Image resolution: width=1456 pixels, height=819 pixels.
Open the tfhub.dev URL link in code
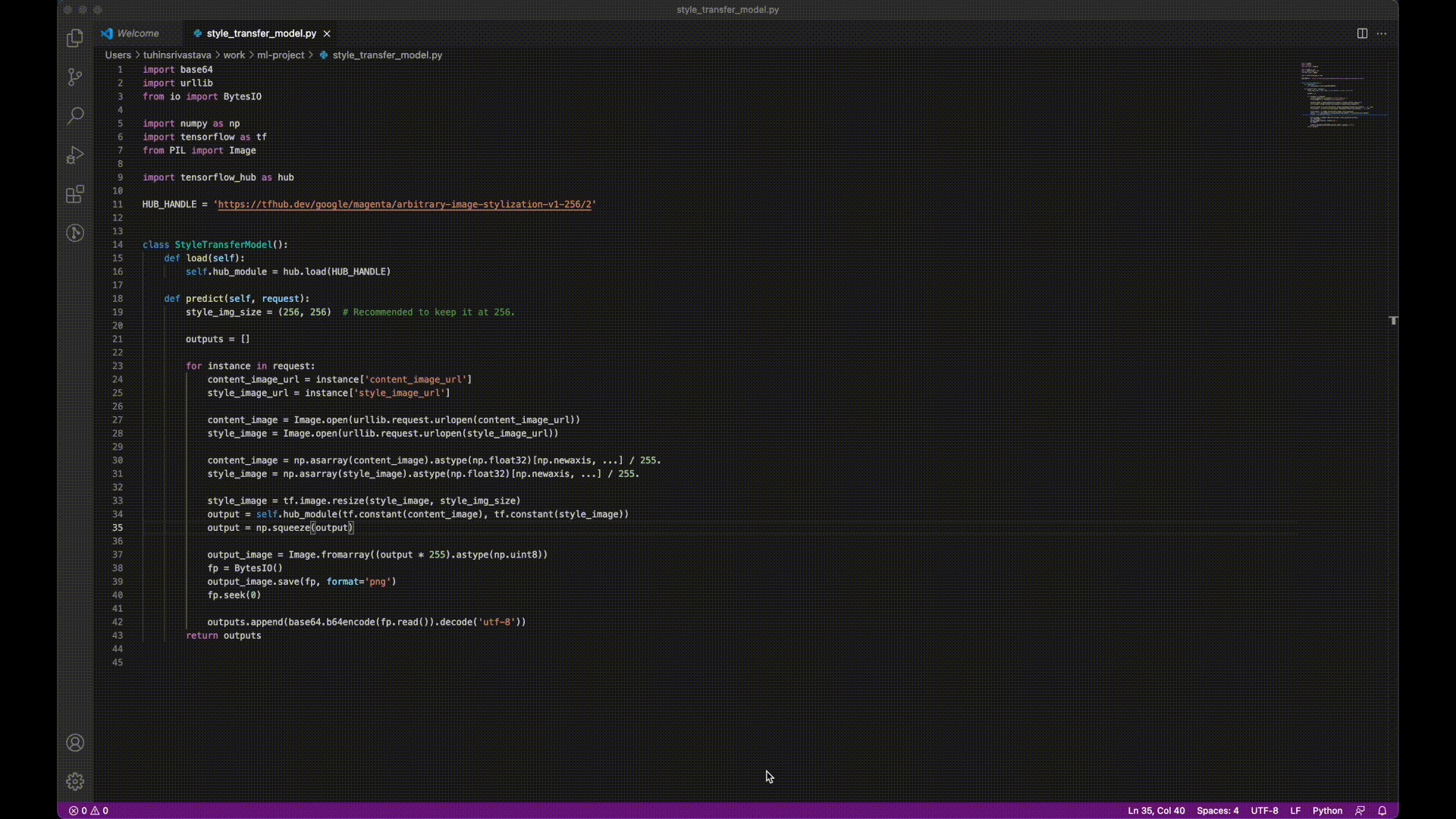click(x=404, y=205)
